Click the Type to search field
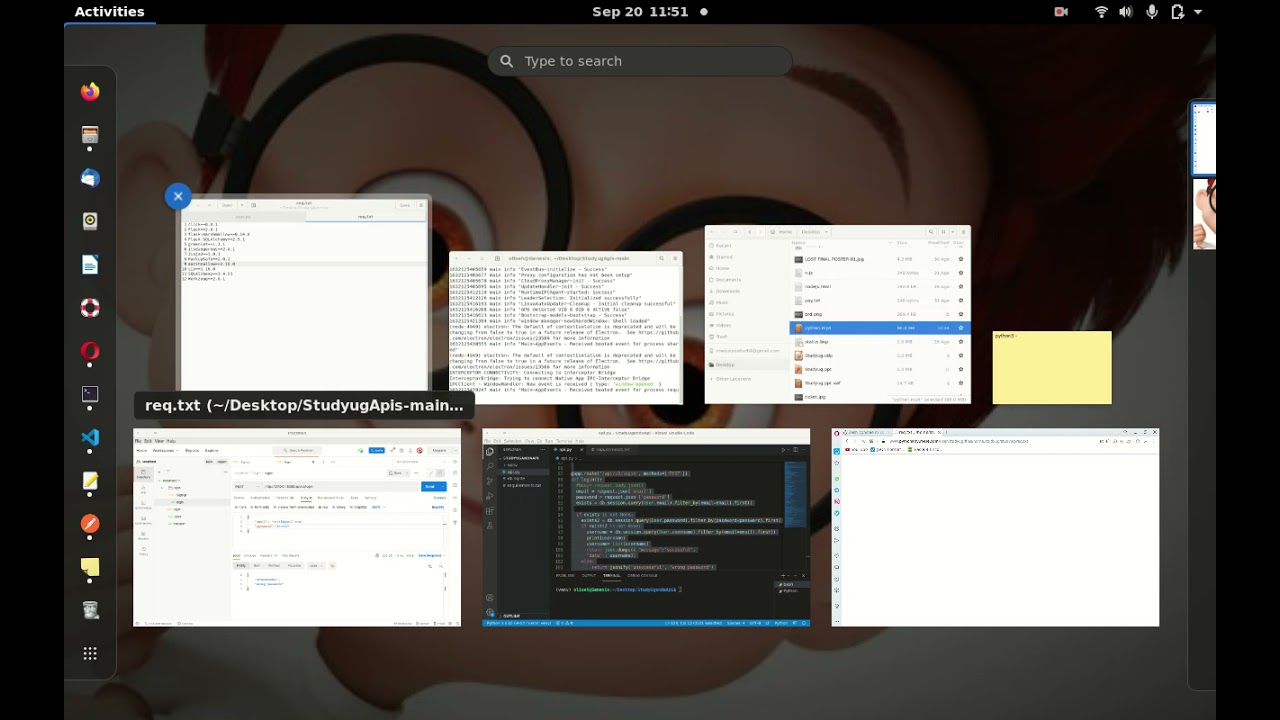The width and height of the screenshot is (1280, 720). click(640, 61)
